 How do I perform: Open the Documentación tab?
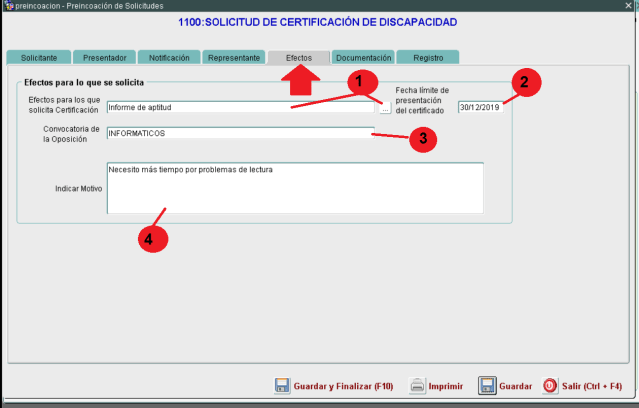click(363, 58)
